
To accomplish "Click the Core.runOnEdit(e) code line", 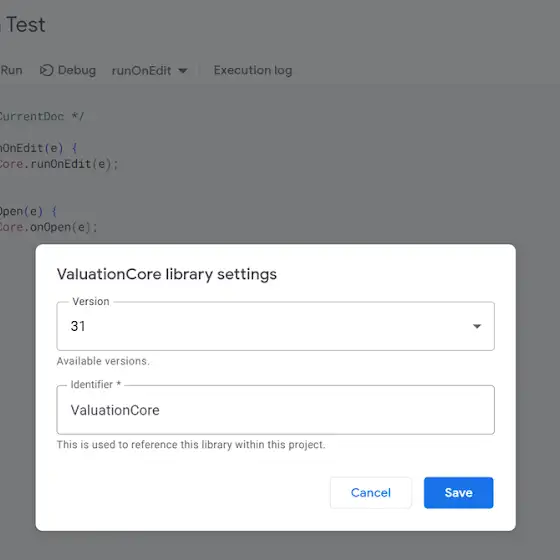I will tap(59, 164).
